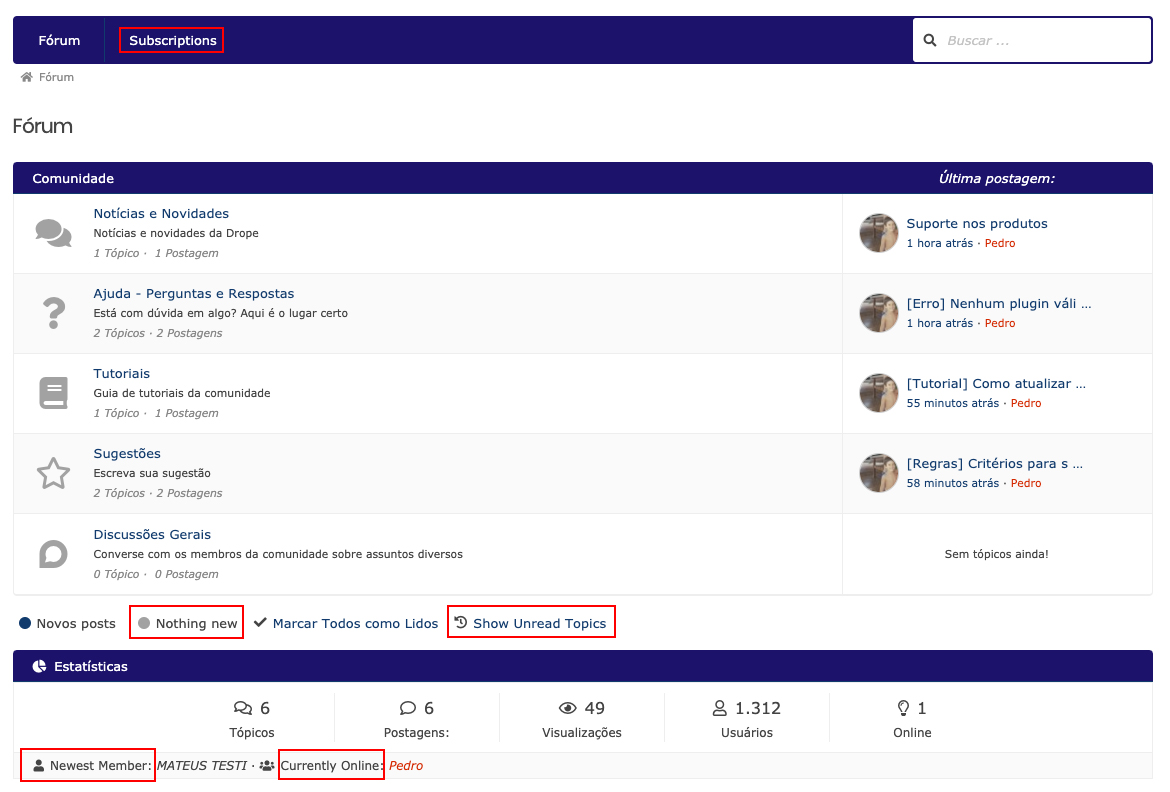
Task: Click the speech bubbles icon for Notícias e Novidades
Action: click(53, 233)
